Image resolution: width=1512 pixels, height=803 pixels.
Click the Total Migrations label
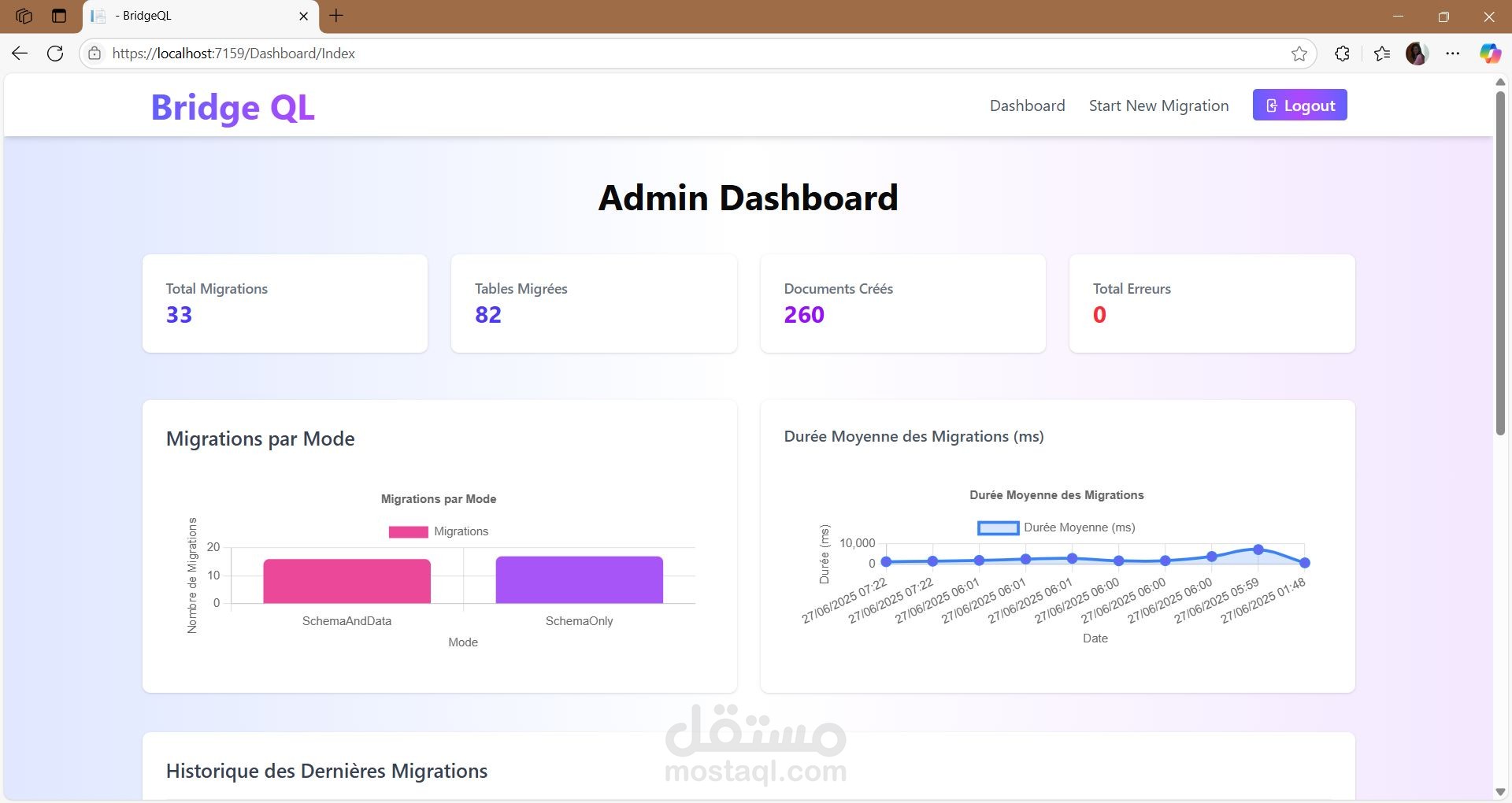[217, 289]
